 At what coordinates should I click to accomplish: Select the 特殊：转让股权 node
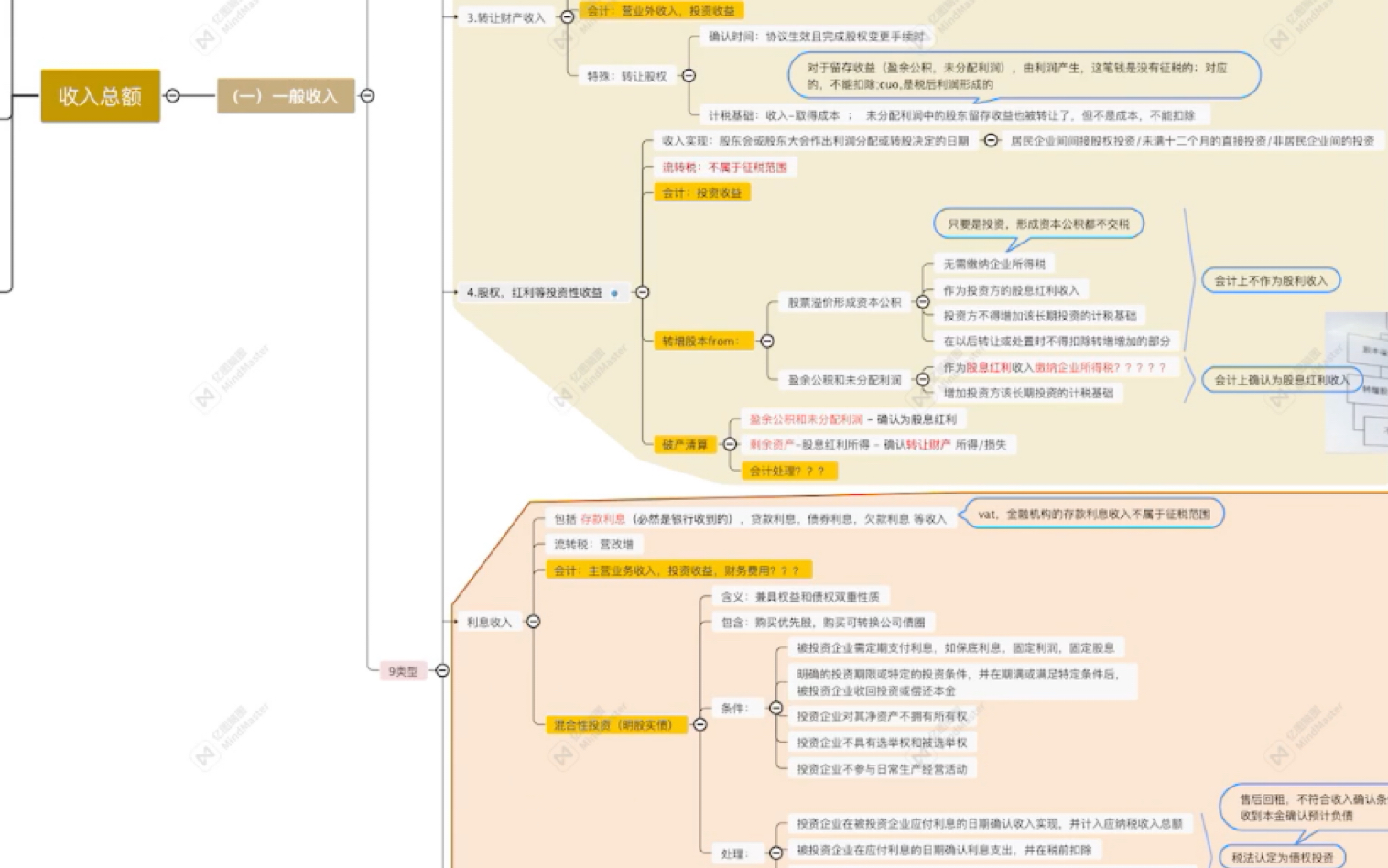pyautogui.click(x=627, y=76)
